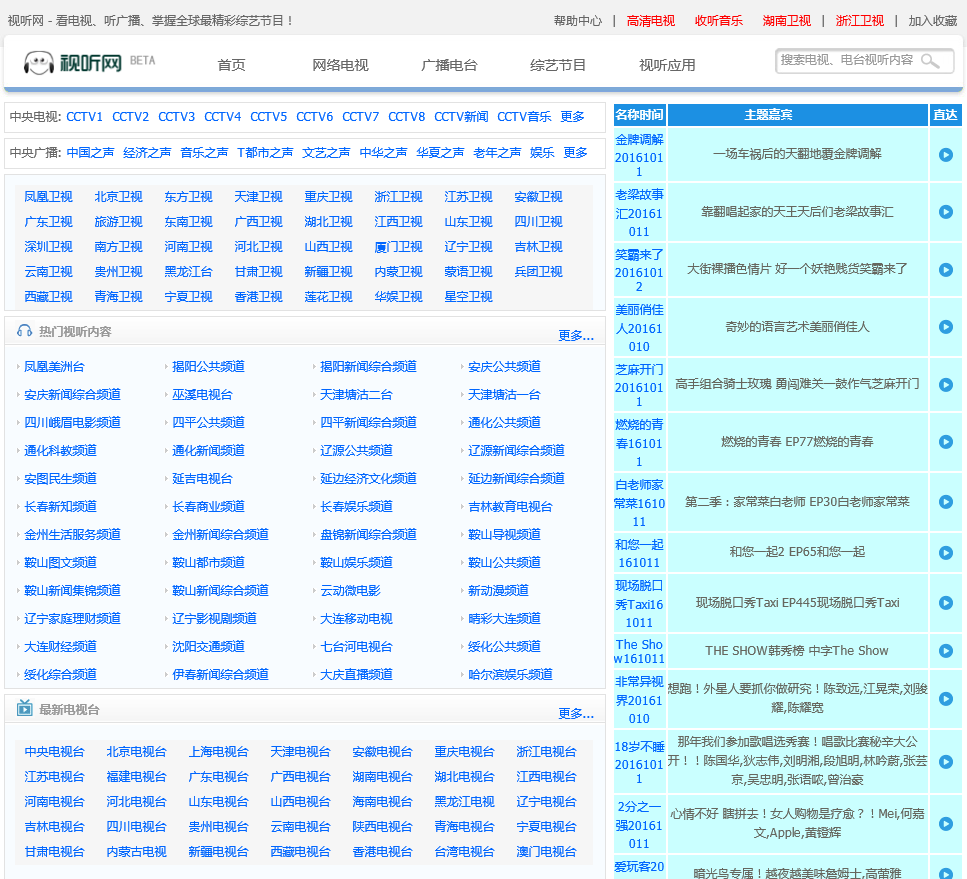
Task: Open 大连移动电视 link
Action: 356,619
